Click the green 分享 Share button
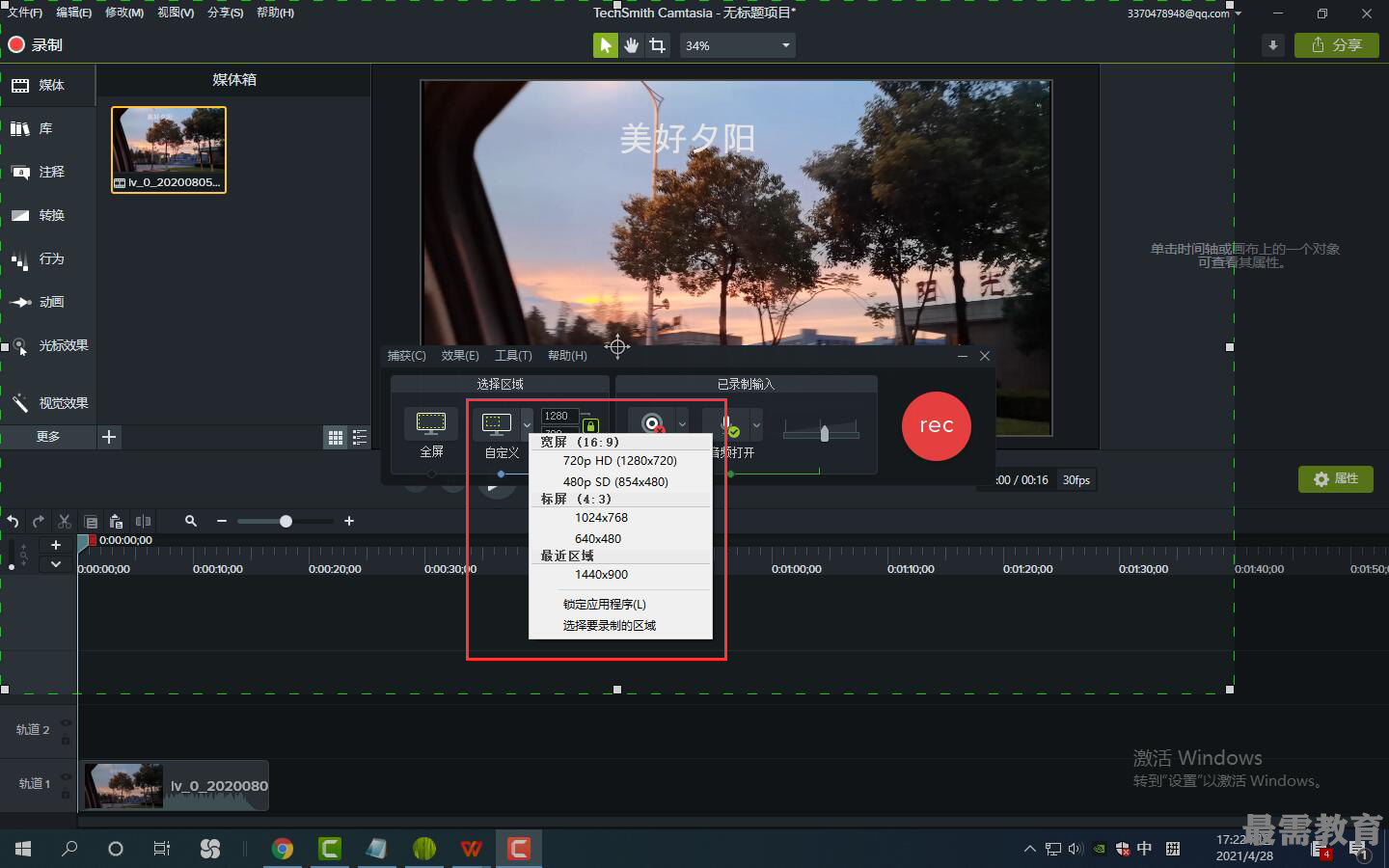Viewport: 1389px width, 868px height. click(x=1337, y=45)
